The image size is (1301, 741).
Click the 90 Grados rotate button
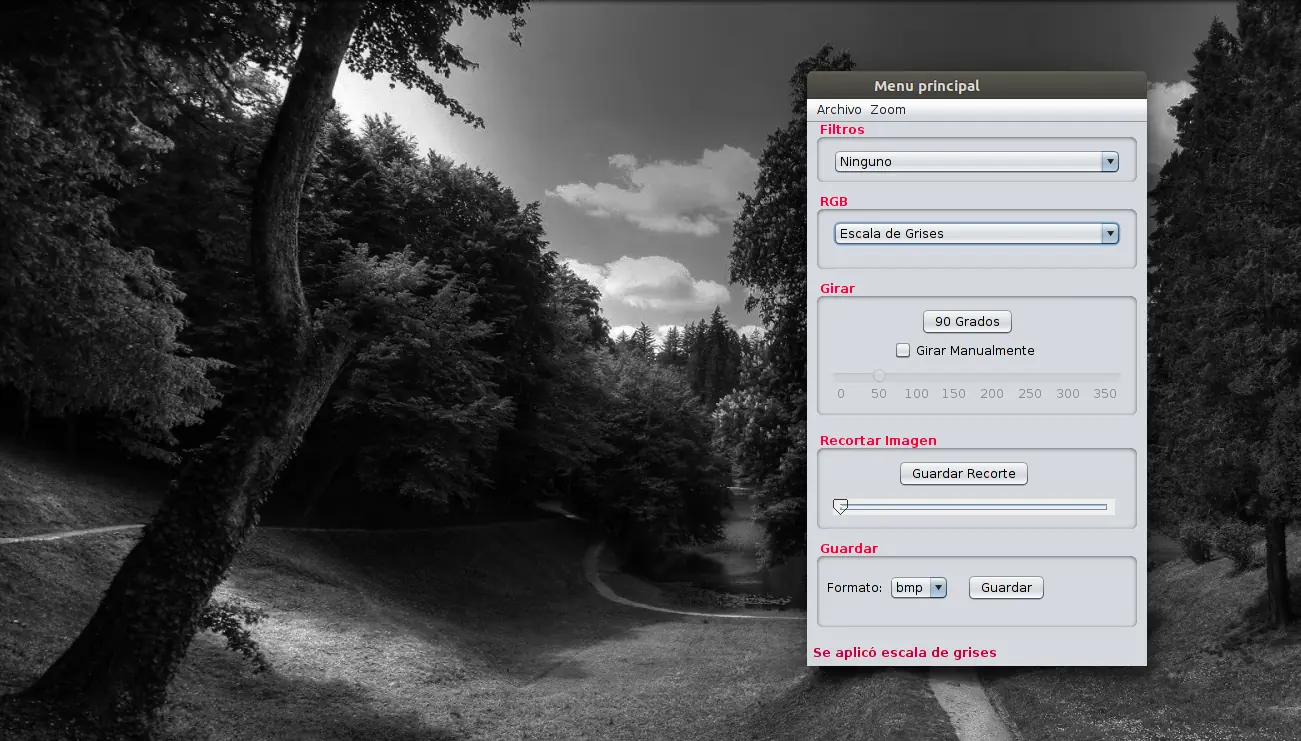tap(967, 322)
